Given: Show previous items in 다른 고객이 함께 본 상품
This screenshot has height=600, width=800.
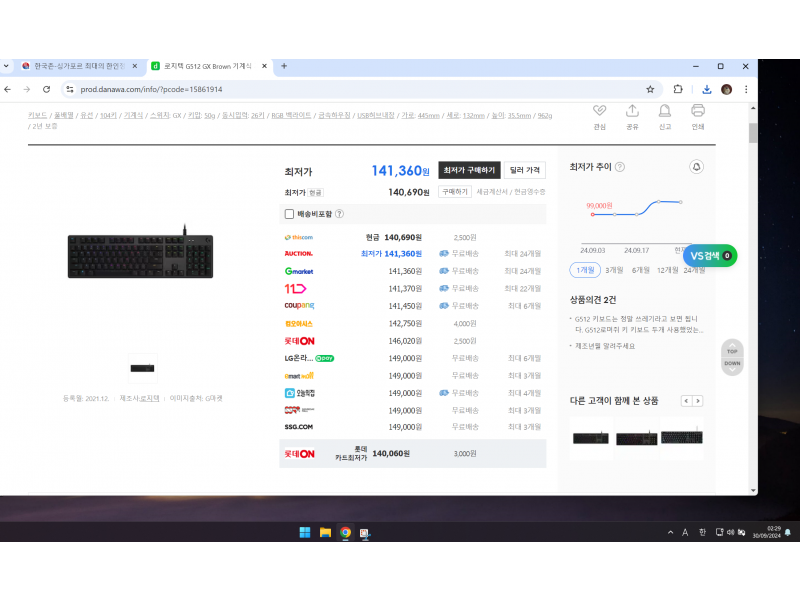Looking at the screenshot, I should point(686,401).
